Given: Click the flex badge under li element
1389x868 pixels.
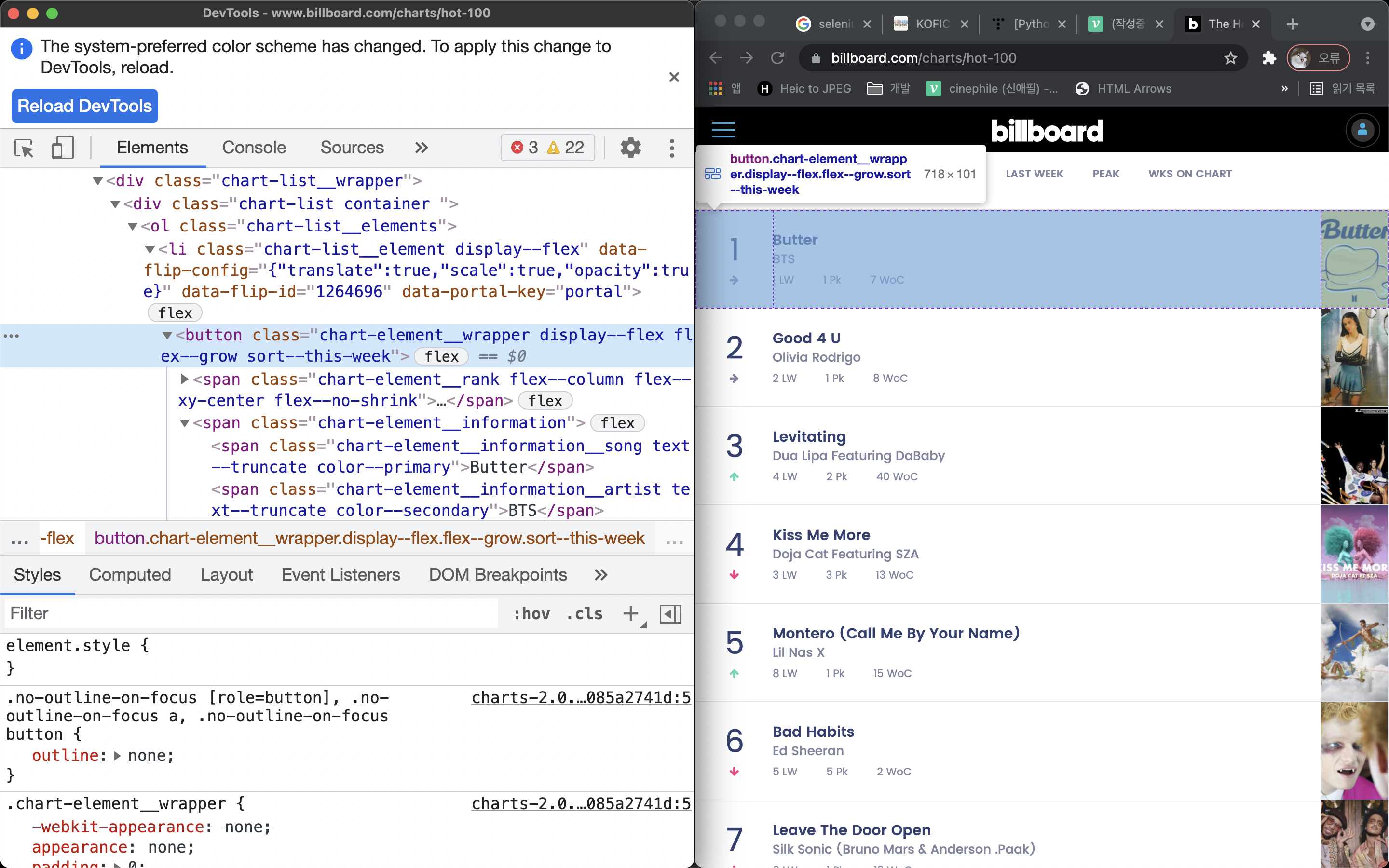Looking at the screenshot, I should pos(175,313).
